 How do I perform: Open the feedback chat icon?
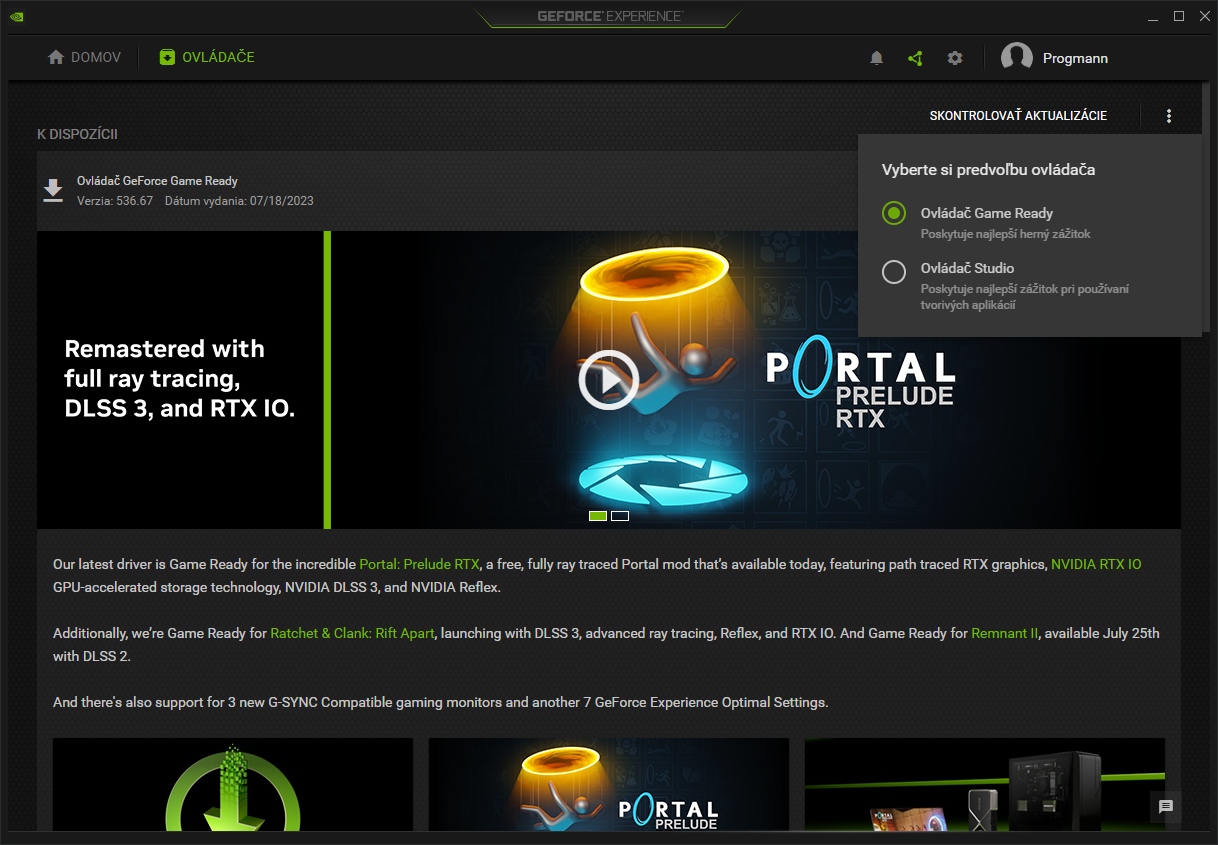[x=1166, y=807]
